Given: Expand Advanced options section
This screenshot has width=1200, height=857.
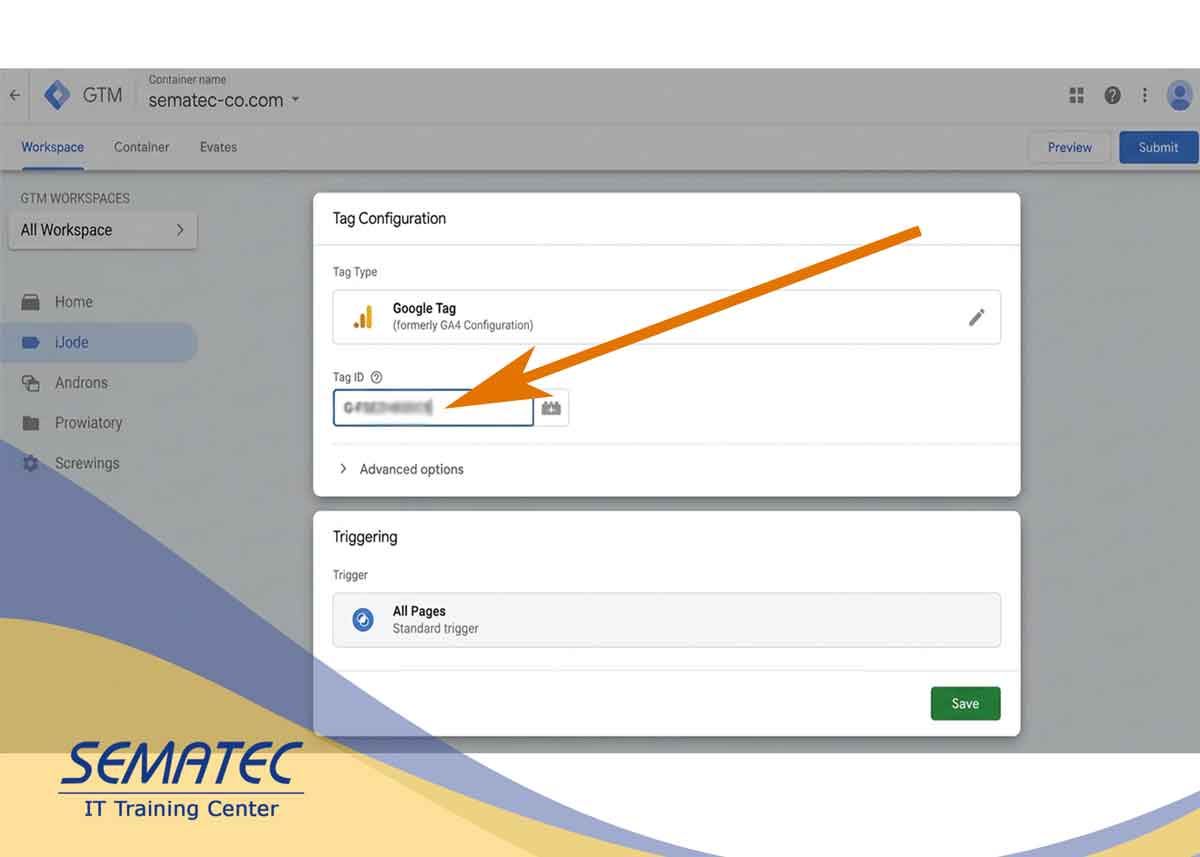Looking at the screenshot, I should click(x=400, y=469).
